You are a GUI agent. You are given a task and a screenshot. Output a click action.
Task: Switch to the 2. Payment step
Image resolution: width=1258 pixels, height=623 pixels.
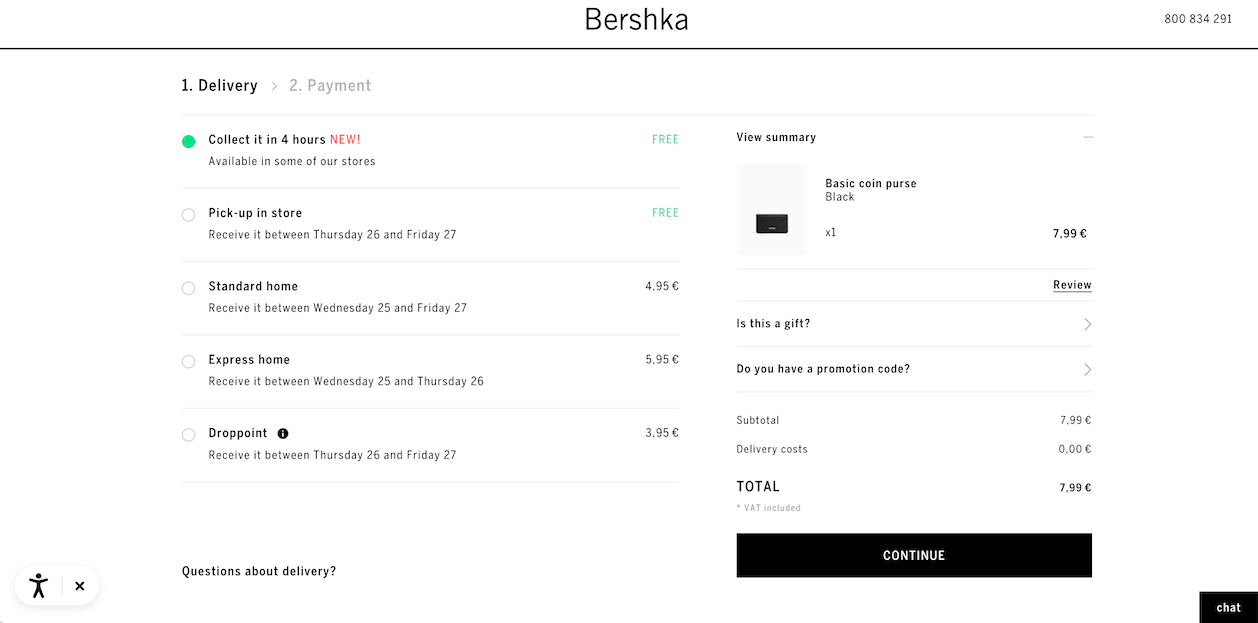tap(330, 86)
